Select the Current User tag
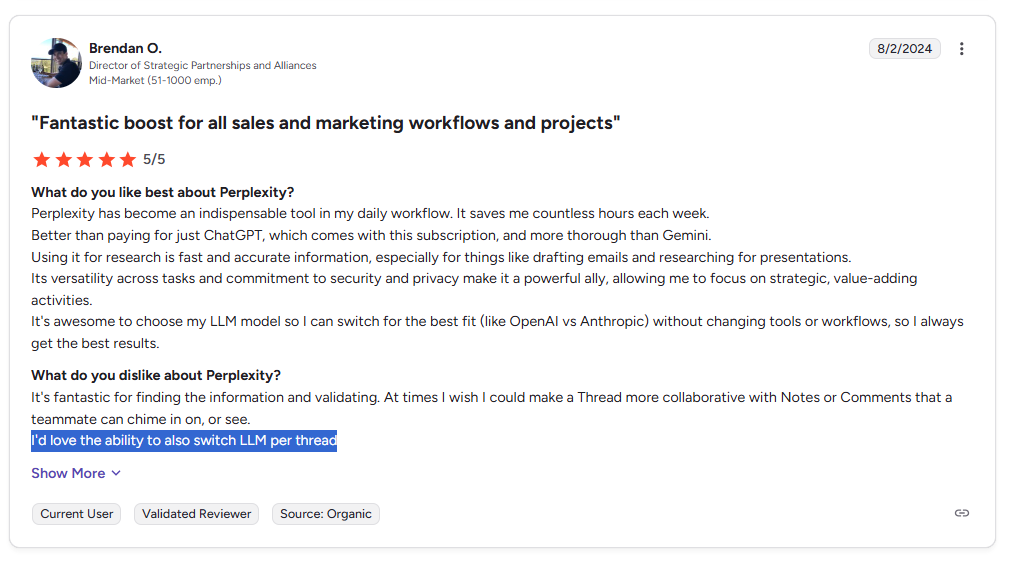Screen dimensions: 1030x561 76,514
